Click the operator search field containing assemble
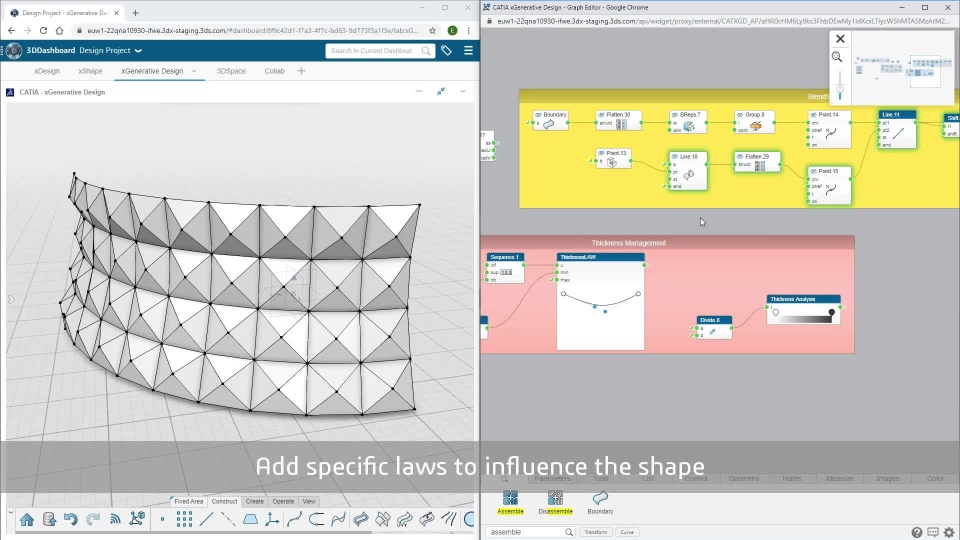Image resolution: width=960 pixels, height=540 pixels. (530, 532)
